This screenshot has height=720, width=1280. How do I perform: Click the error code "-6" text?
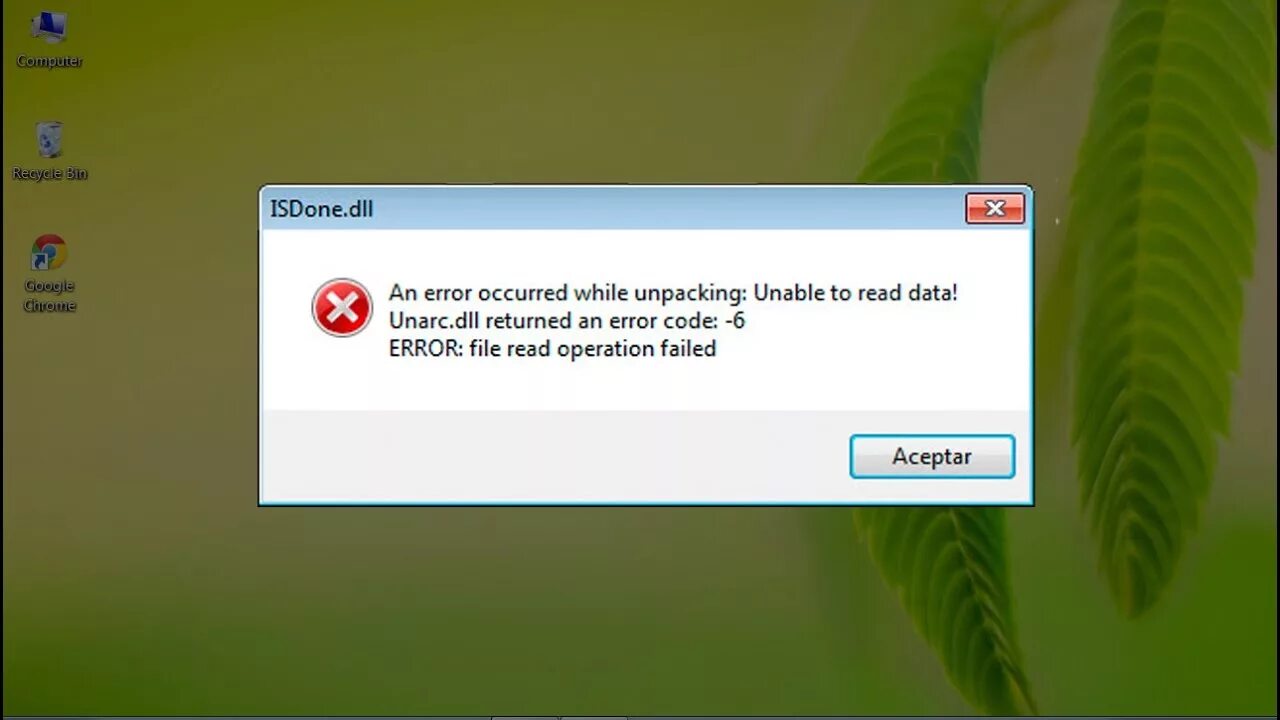[x=734, y=321]
